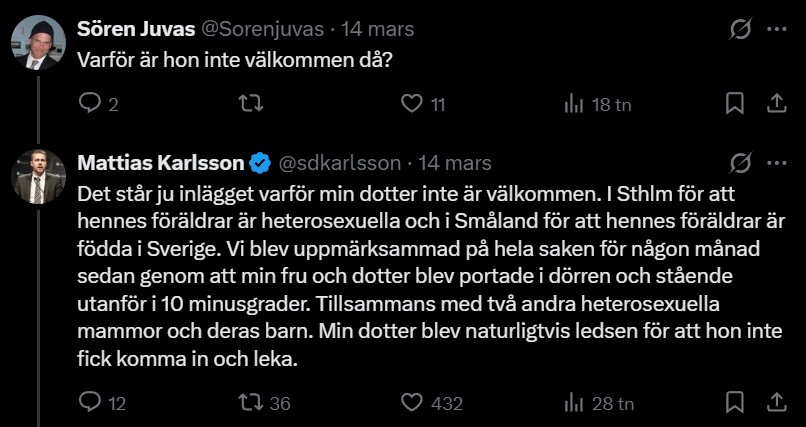Open Grok icon on Sören Juvas's tweet
The image size is (806, 427).
tap(741, 30)
